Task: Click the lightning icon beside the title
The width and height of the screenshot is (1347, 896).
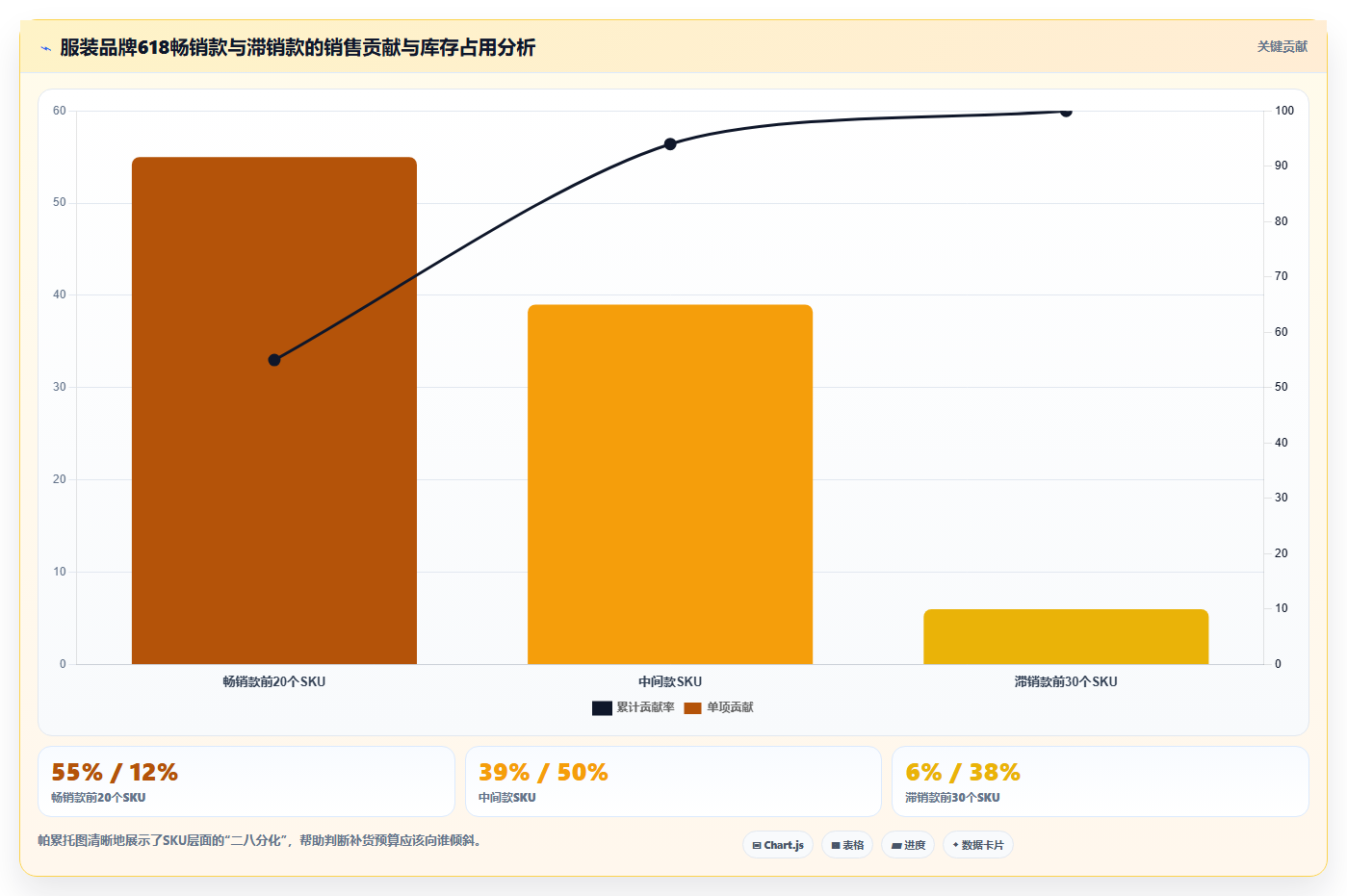Action: point(45,48)
